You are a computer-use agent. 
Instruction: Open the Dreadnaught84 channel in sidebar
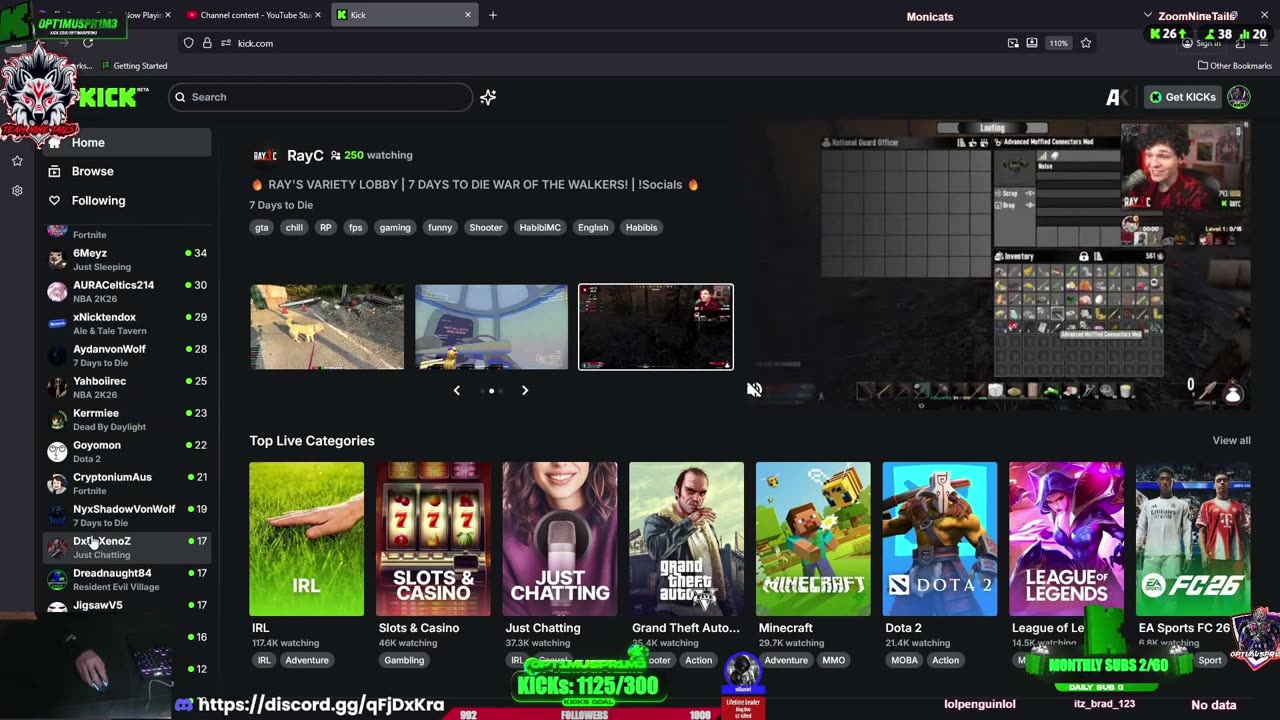point(127,579)
